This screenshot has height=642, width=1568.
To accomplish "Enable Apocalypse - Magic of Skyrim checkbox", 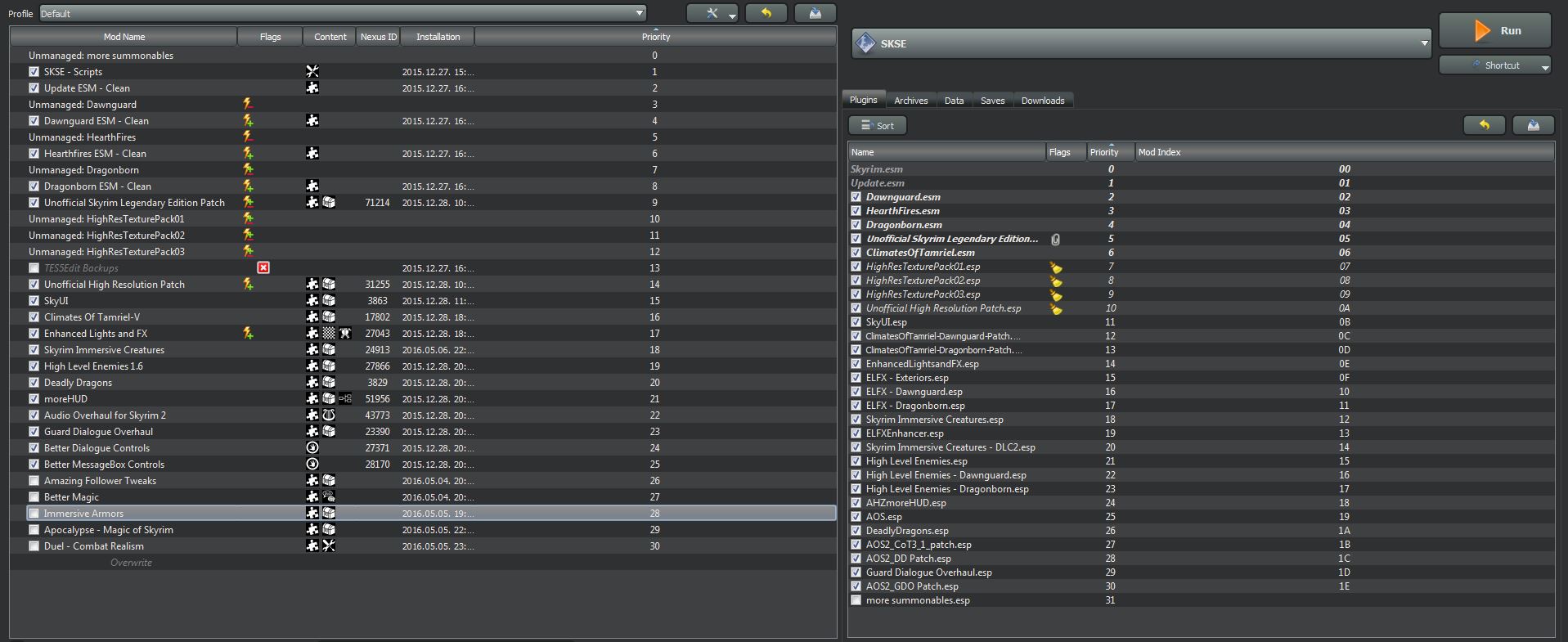I will (x=34, y=529).
